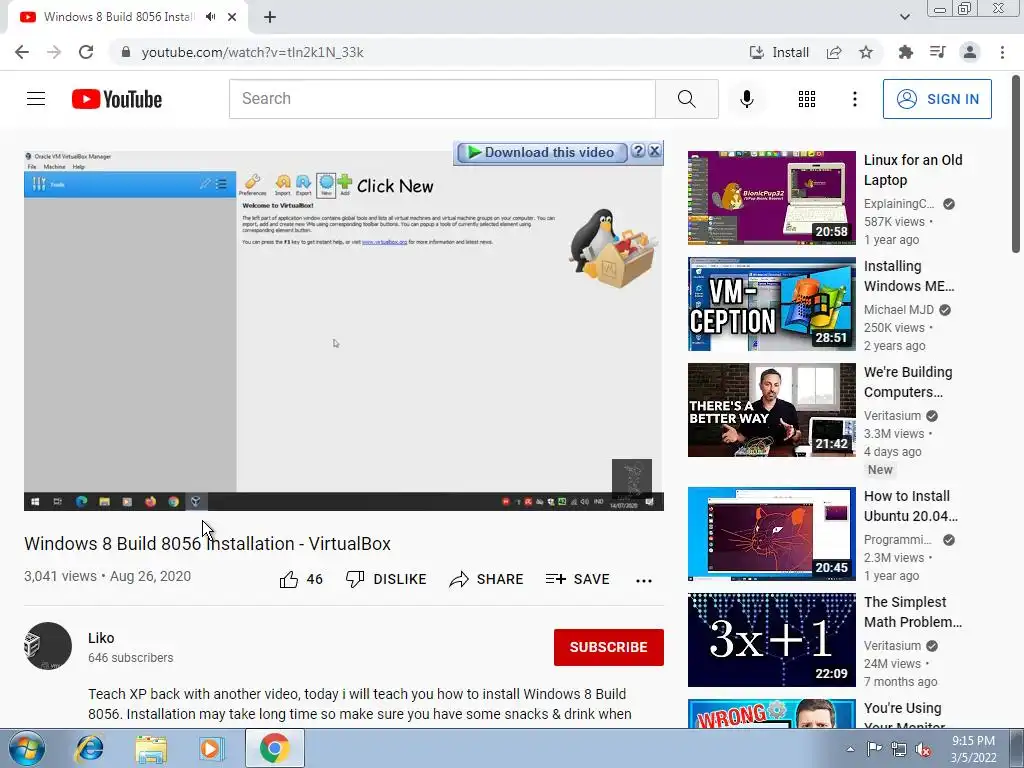Click the address bar URL
This screenshot has height=768, width=1024.
coord(252,52)
